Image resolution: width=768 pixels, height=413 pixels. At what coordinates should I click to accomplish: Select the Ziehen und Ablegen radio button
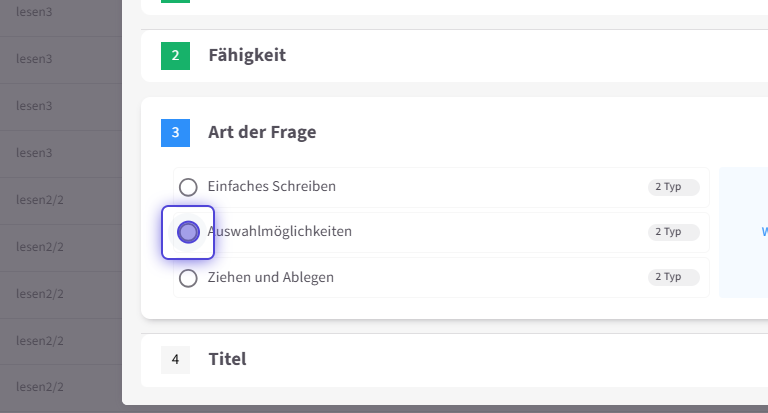click(188, 278)
